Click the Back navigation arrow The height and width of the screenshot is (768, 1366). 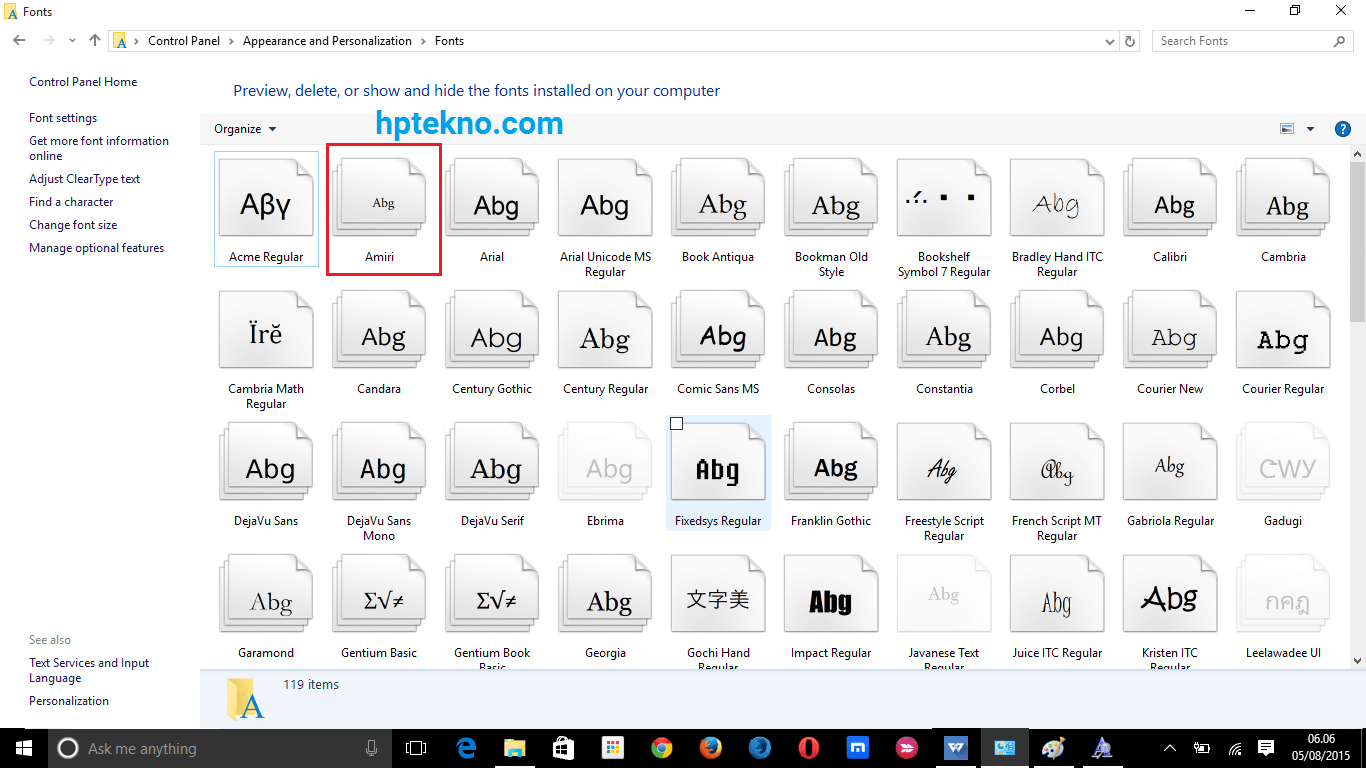pos(20,41)
